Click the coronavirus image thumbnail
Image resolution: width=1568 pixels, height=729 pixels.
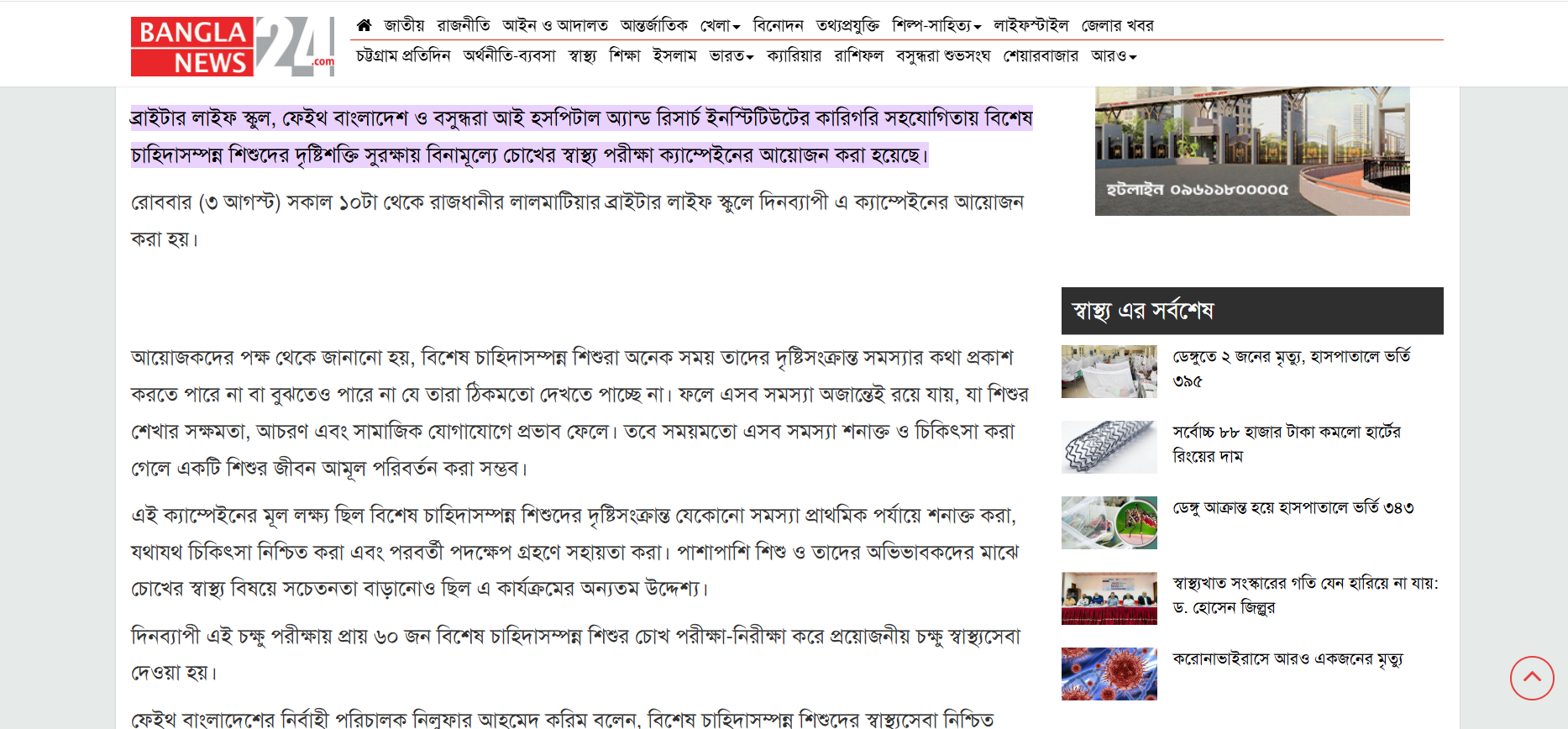[1109, 674]
